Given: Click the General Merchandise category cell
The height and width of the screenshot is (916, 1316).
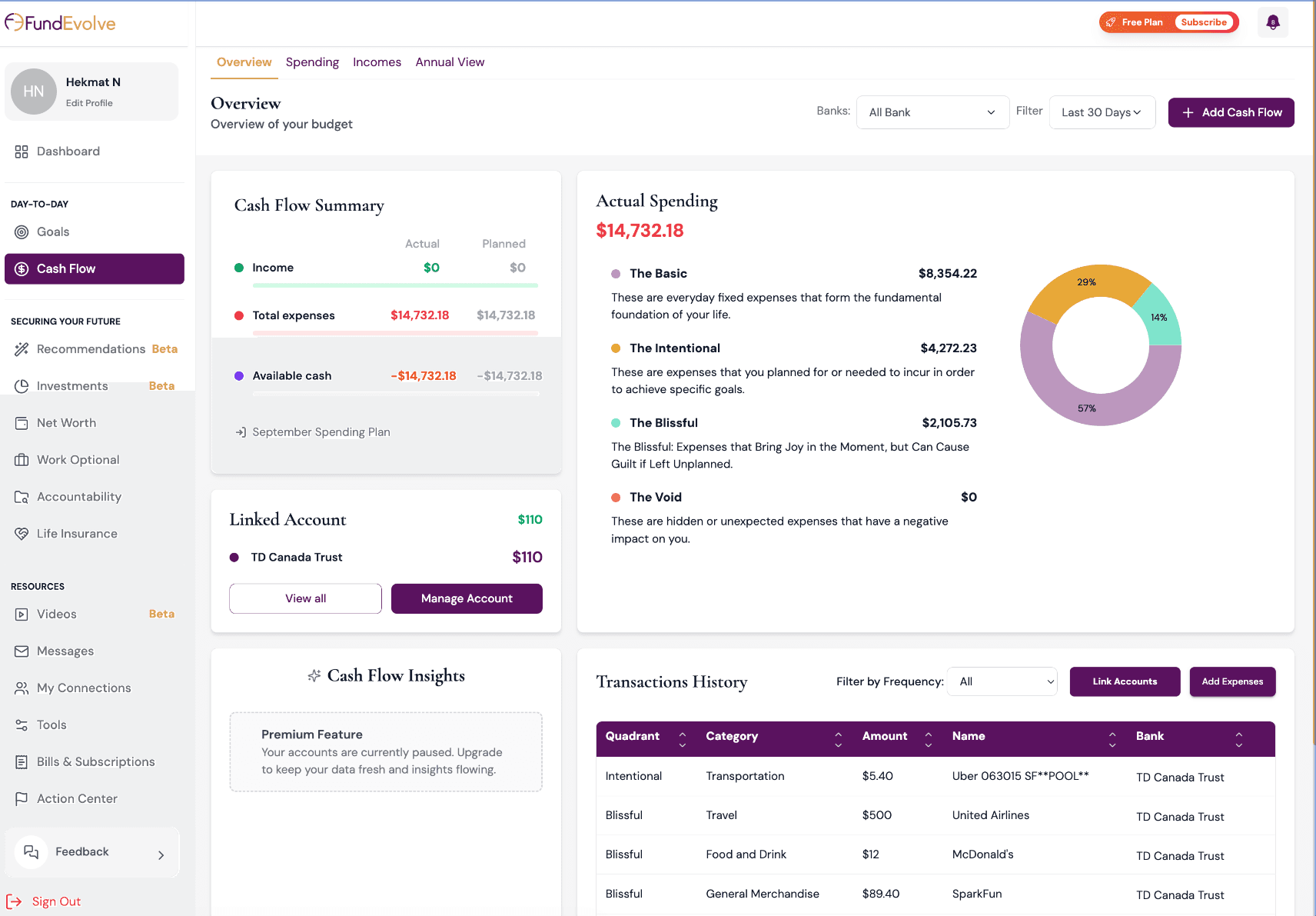Looking at the screenshot, I should coord(763,894).
